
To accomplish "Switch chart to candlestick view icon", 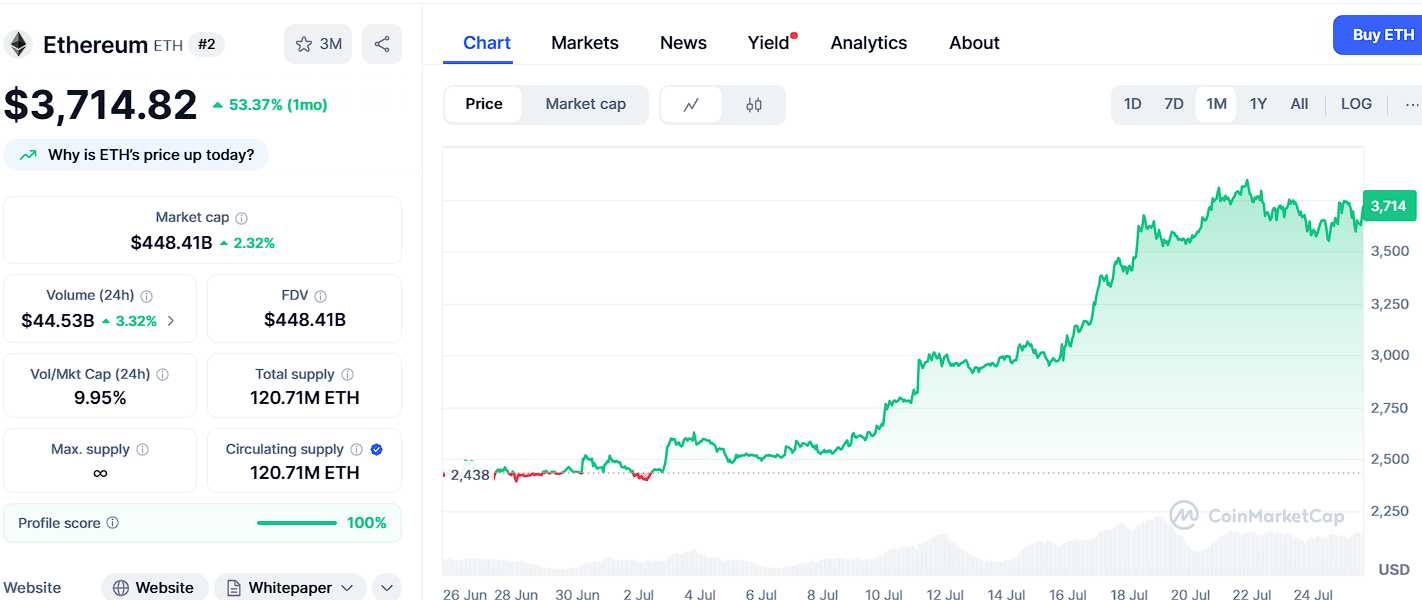I will (754, 104).
